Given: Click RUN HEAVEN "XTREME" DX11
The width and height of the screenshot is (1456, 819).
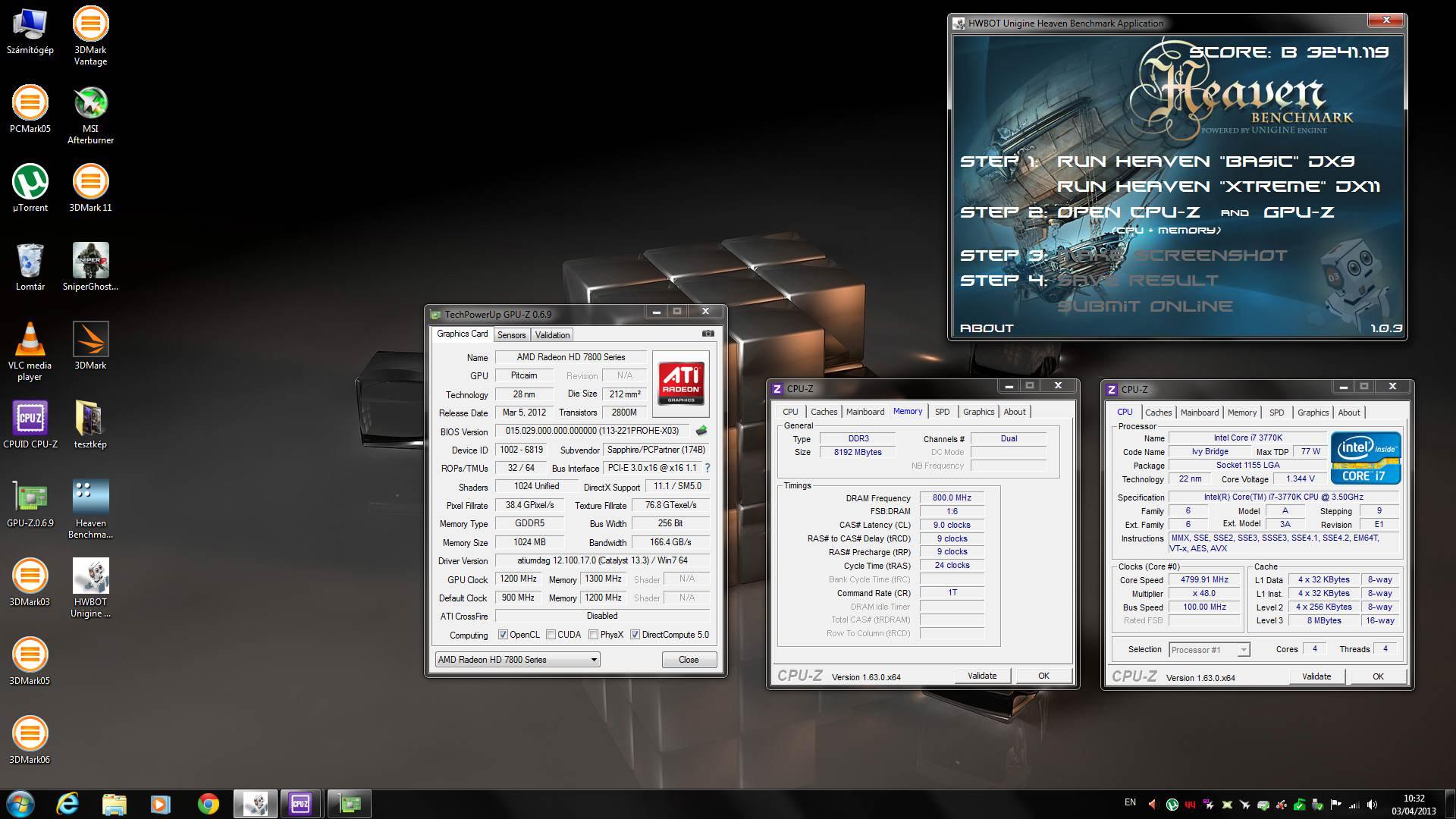Looking at the screenshot, I should [1218, 187].
